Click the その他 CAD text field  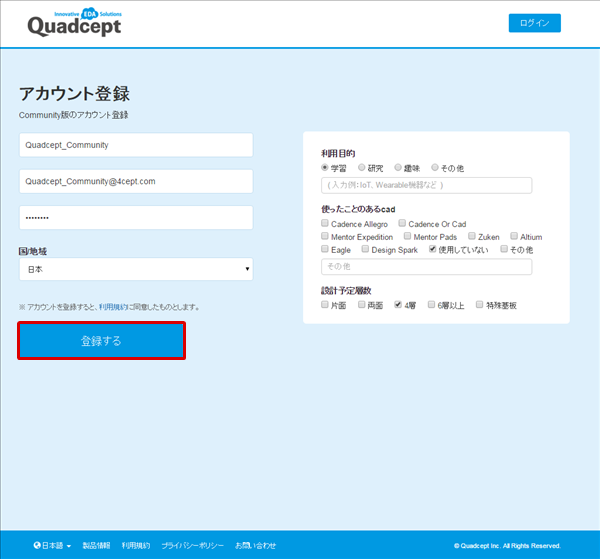[426, 267]
